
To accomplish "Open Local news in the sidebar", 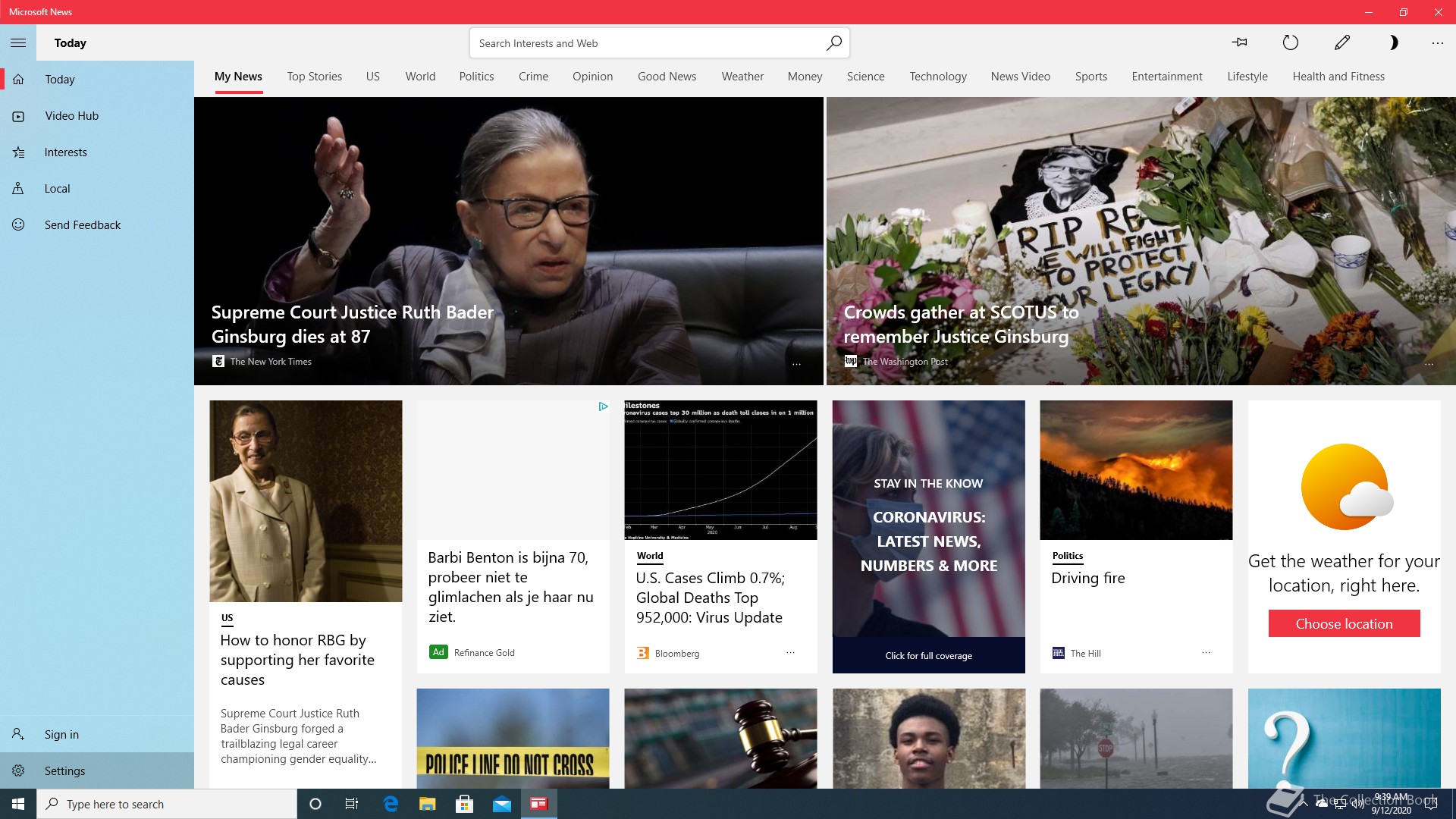I will [x=97, y=189].
